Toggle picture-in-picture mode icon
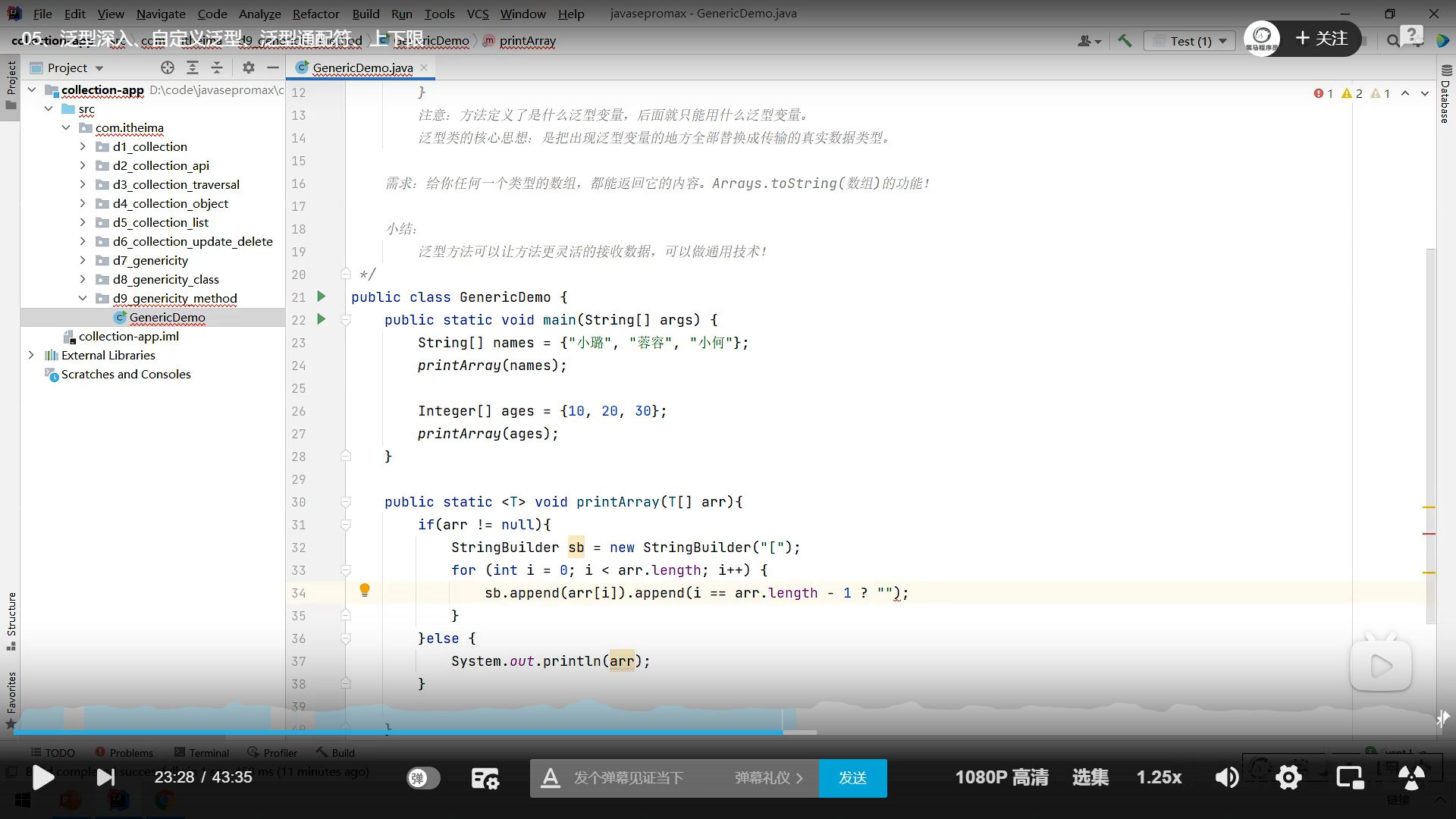 pos(1350,777)
